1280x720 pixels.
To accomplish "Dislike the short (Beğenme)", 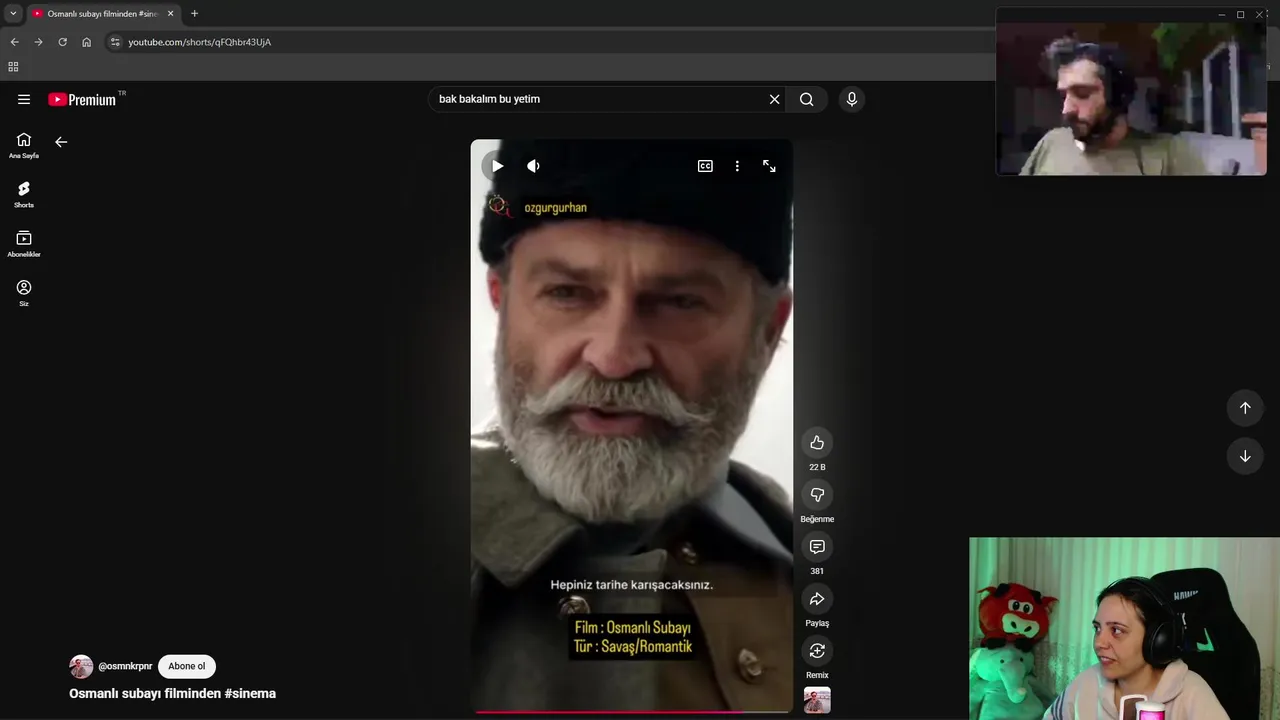I will (817, 495).
